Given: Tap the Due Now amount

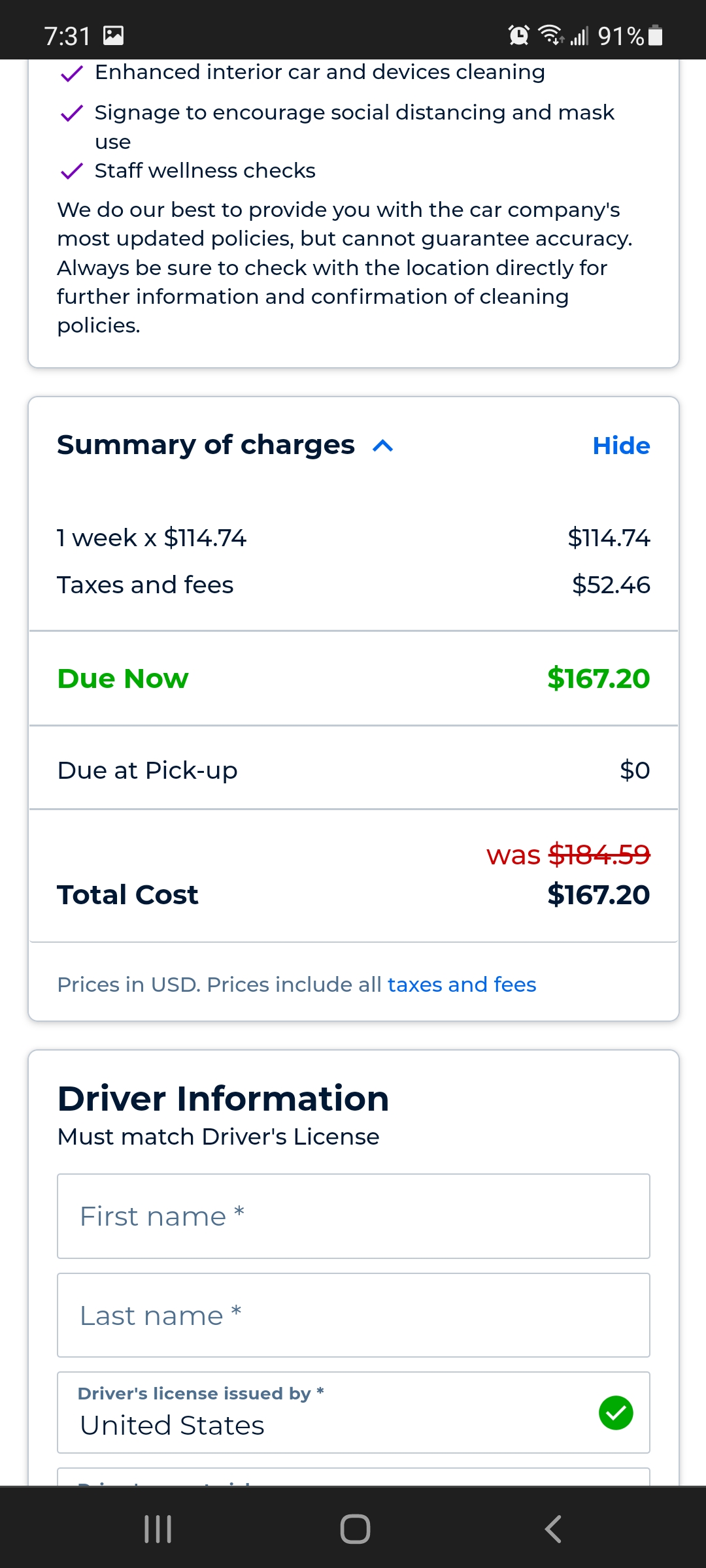Looking at the screenshot, I should (599, 678).
